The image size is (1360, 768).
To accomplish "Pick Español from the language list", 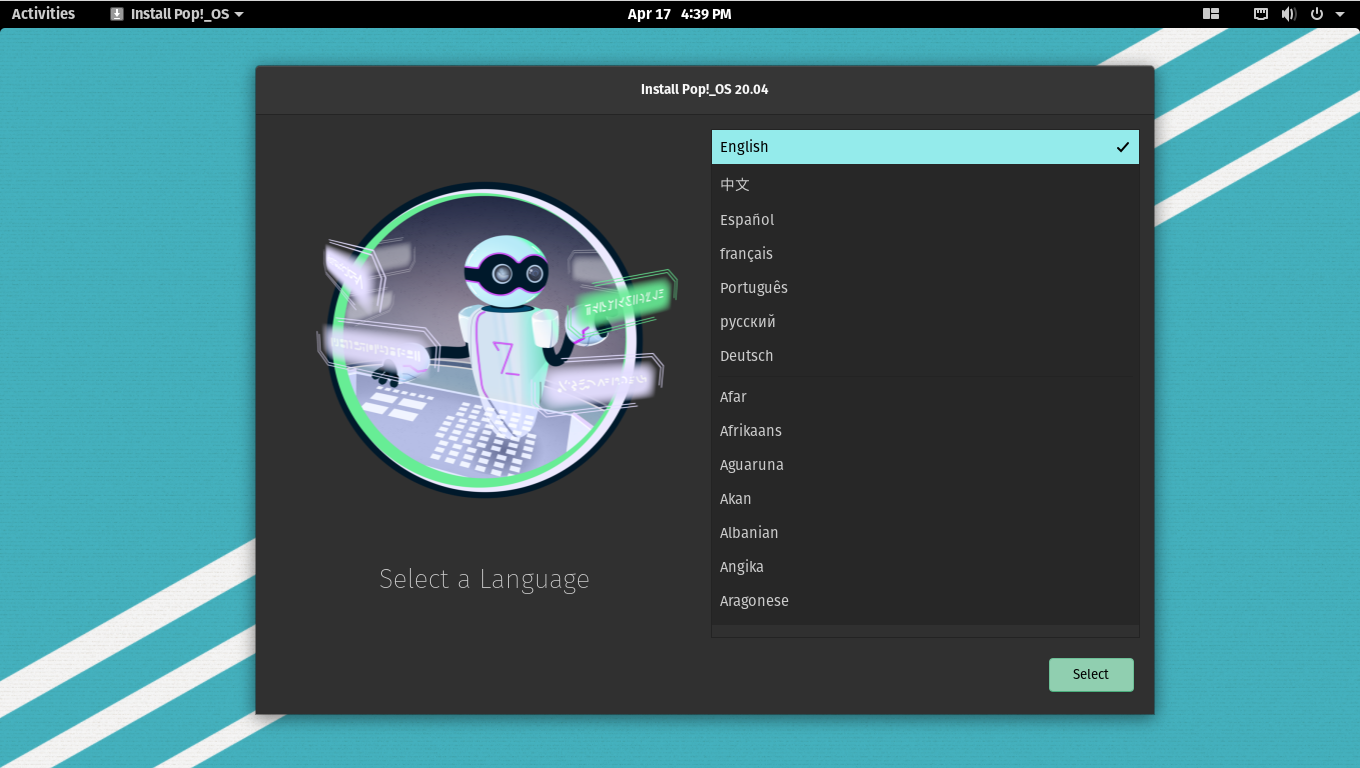I will tap(925, 220).
